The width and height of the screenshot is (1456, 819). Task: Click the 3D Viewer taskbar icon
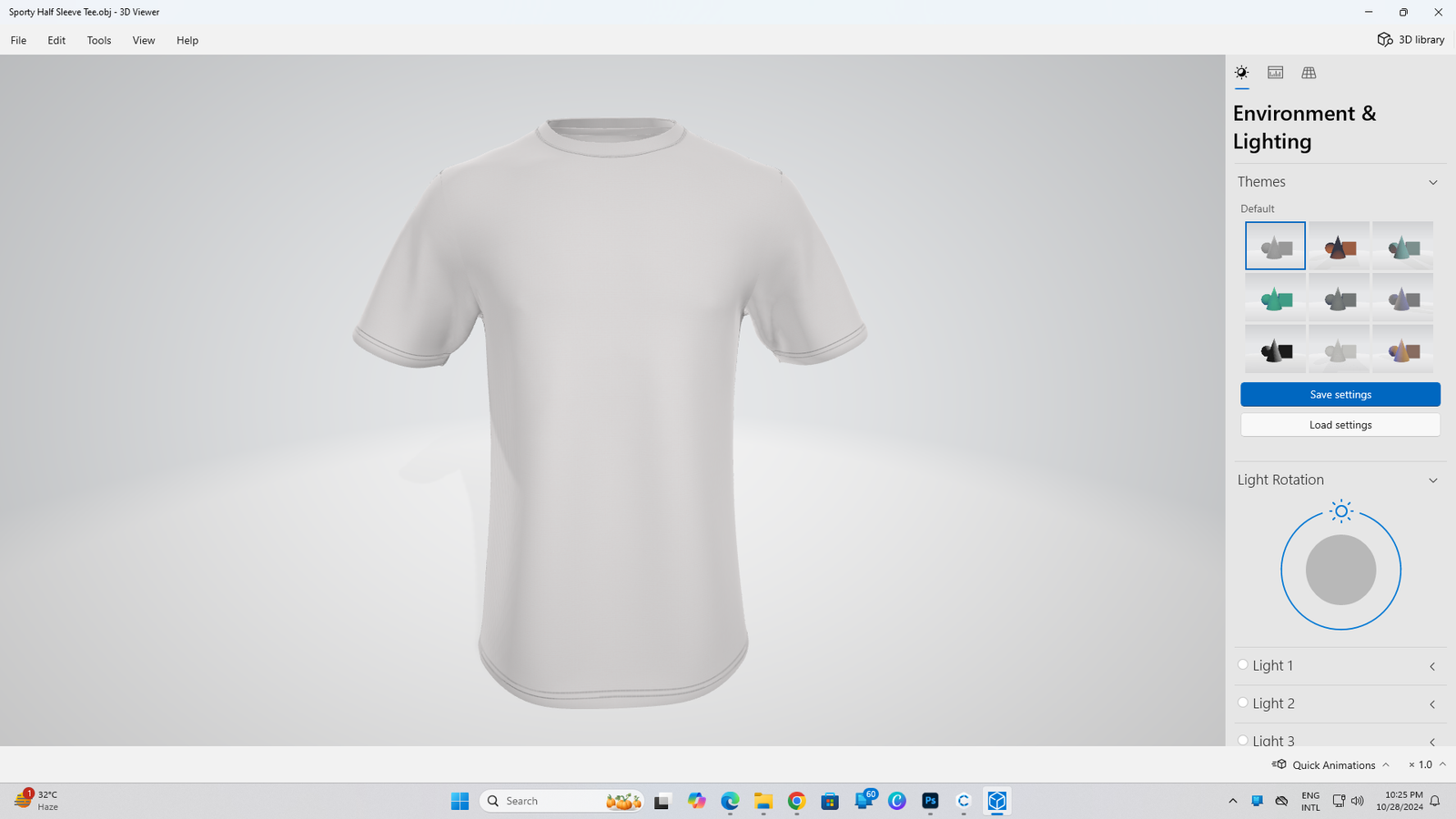click(997, 801)
